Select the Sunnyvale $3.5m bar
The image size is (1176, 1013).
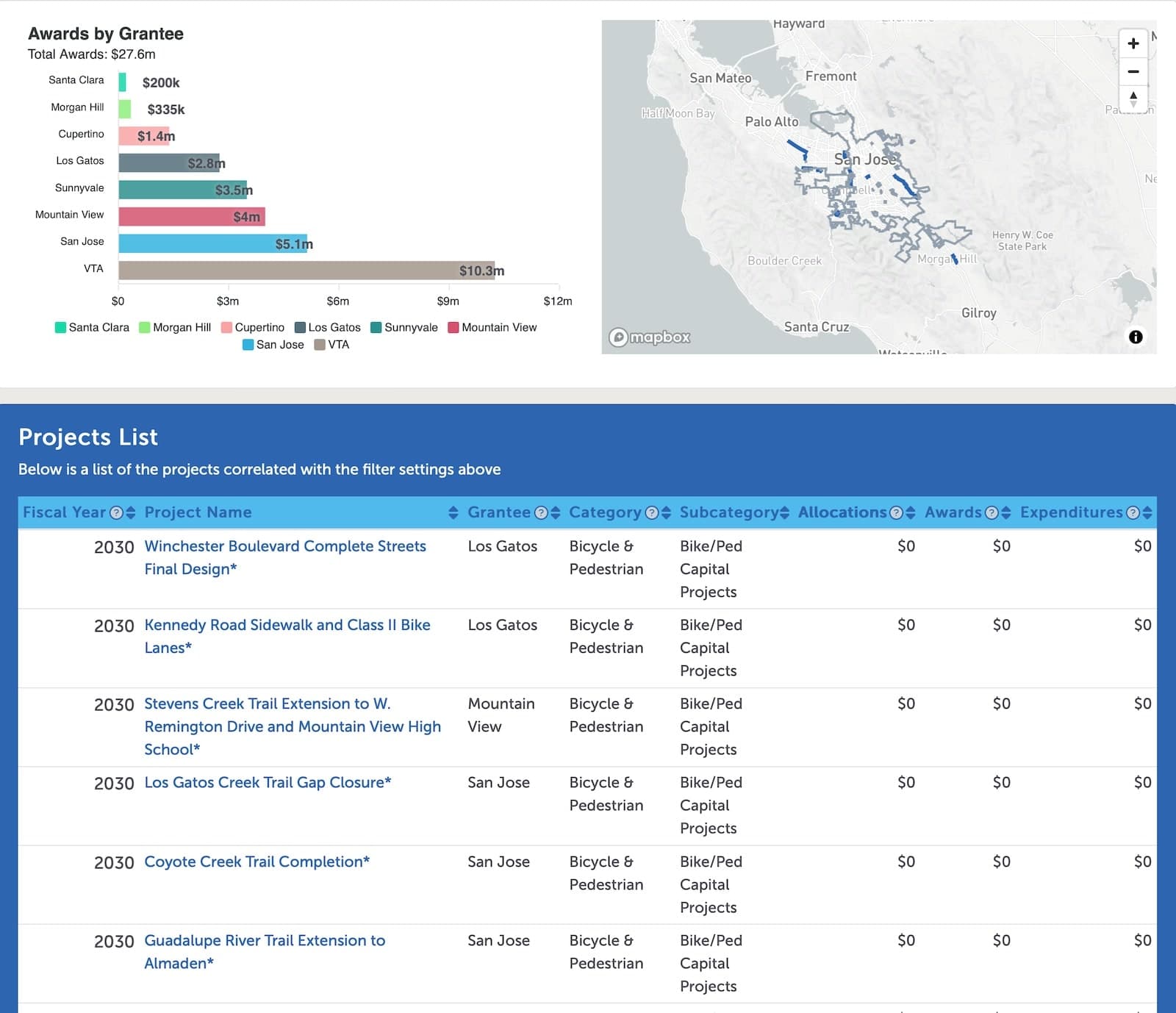(182, 190)
